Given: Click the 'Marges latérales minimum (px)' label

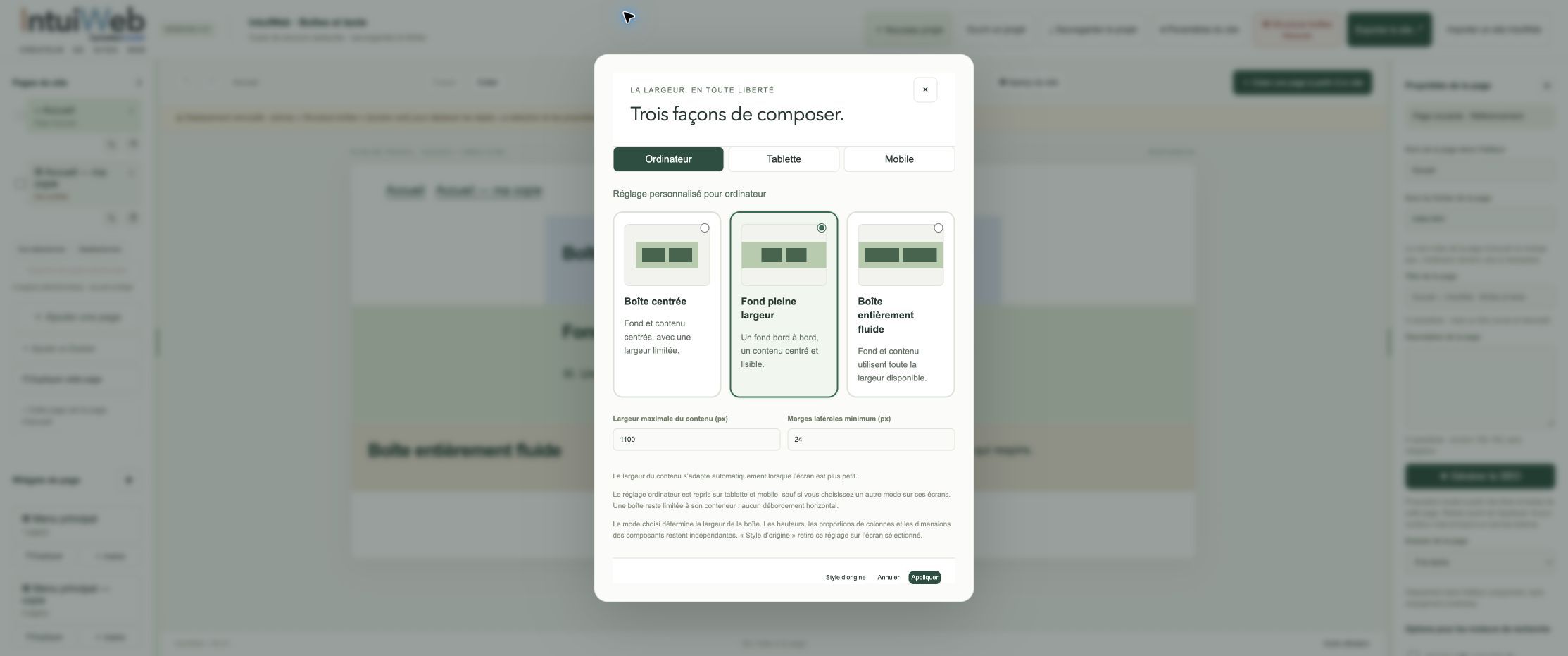Looking at the screenshot, I should pos(839,419).
